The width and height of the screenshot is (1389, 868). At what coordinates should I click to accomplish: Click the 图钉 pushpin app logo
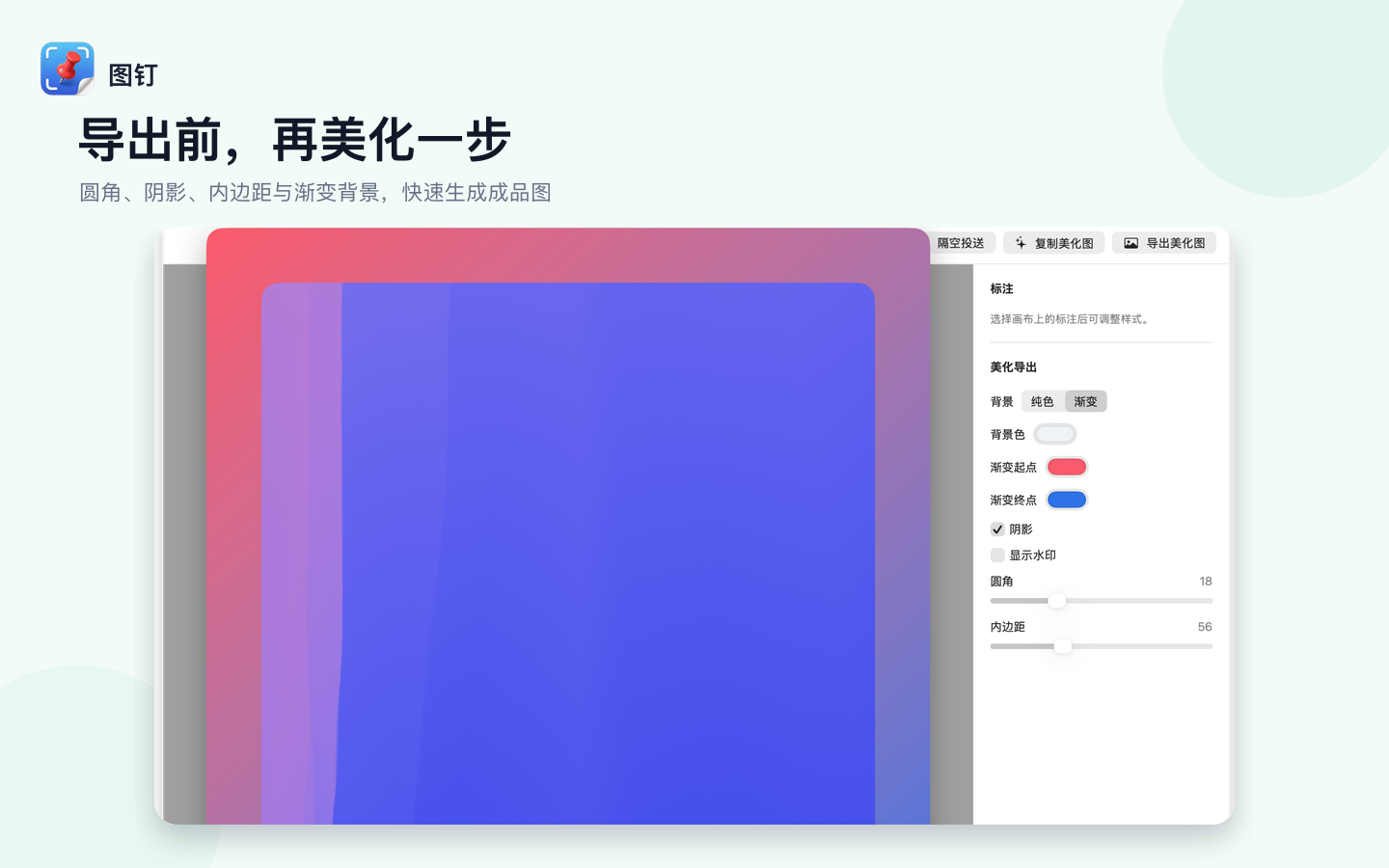click(68, 68)
